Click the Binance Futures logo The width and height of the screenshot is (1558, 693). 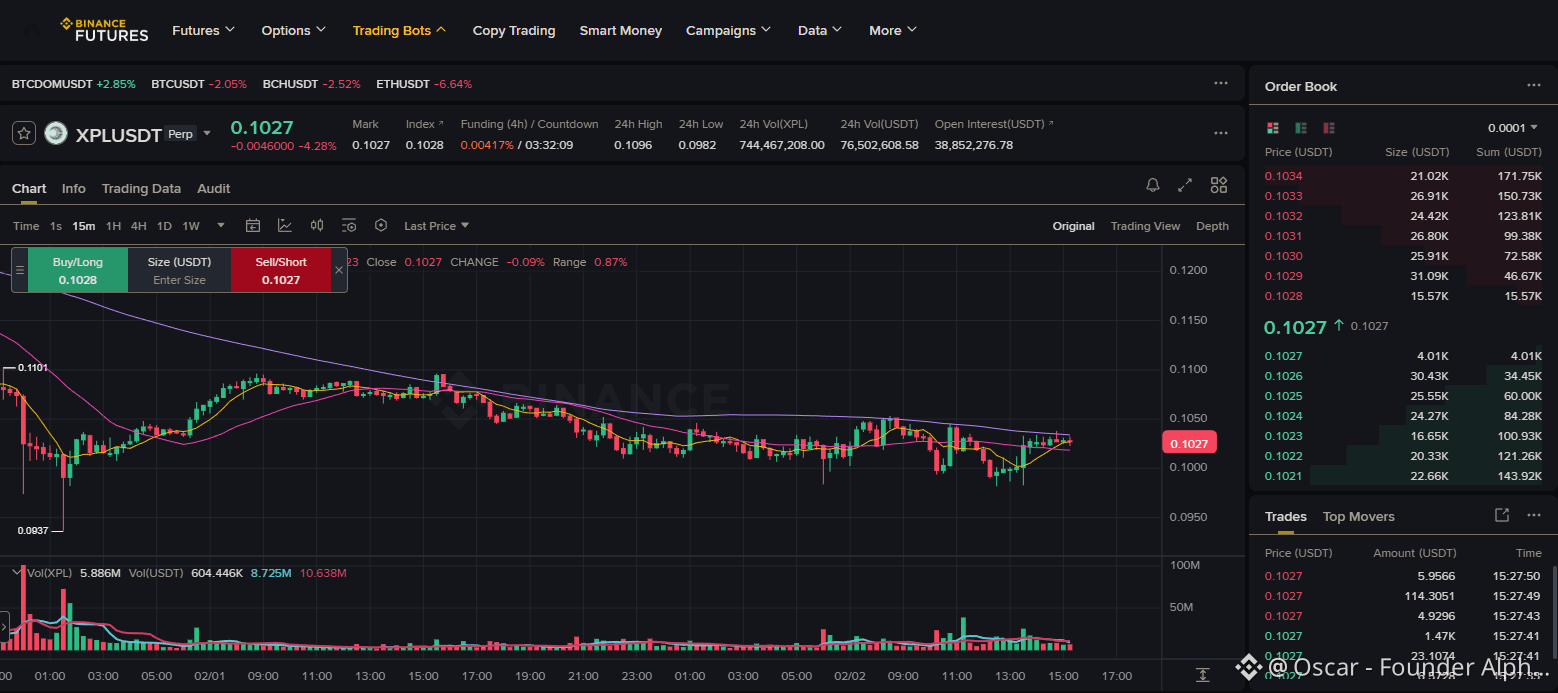(x=104, y=30)
